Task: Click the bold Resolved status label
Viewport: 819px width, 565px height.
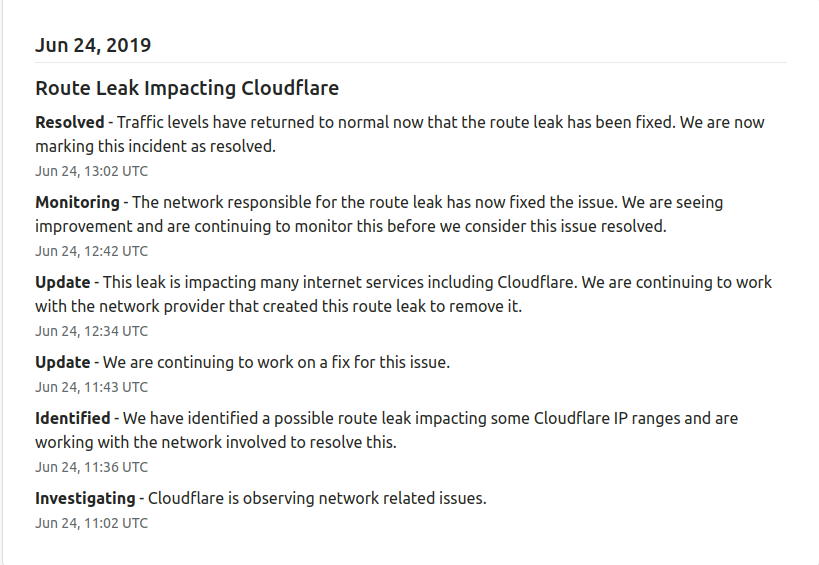Action: click(69, 123)
